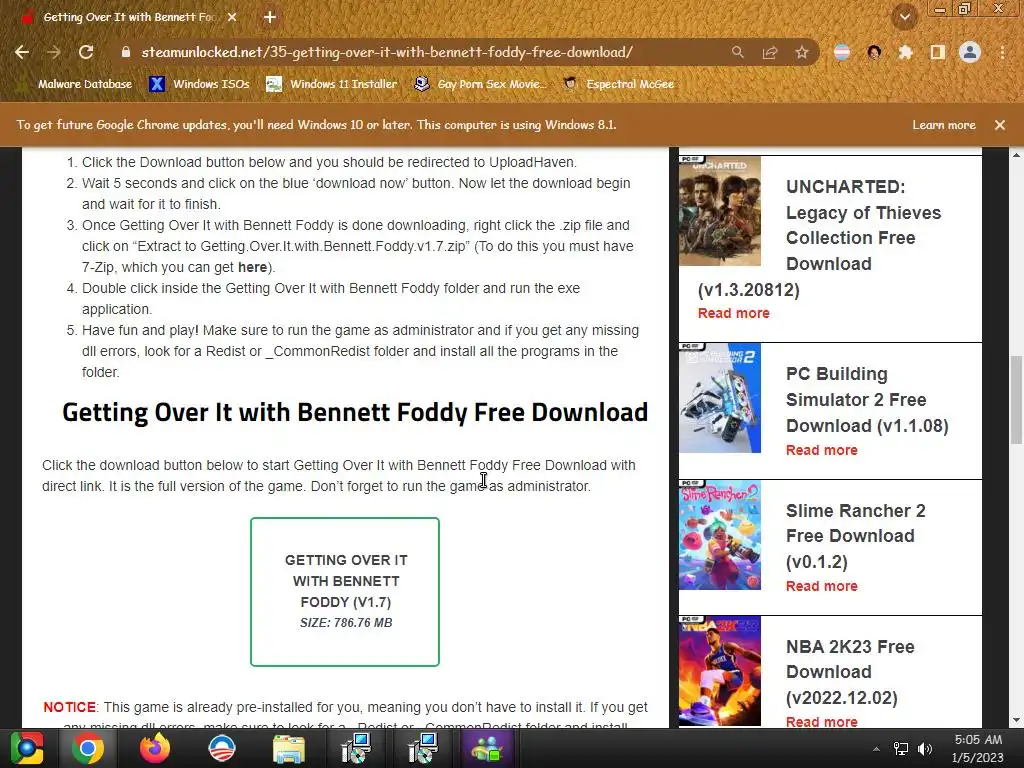Click the red NOTICE label text
This screenshot has height=768, width=1024.
pyautogui.click(x=69, y=707)
